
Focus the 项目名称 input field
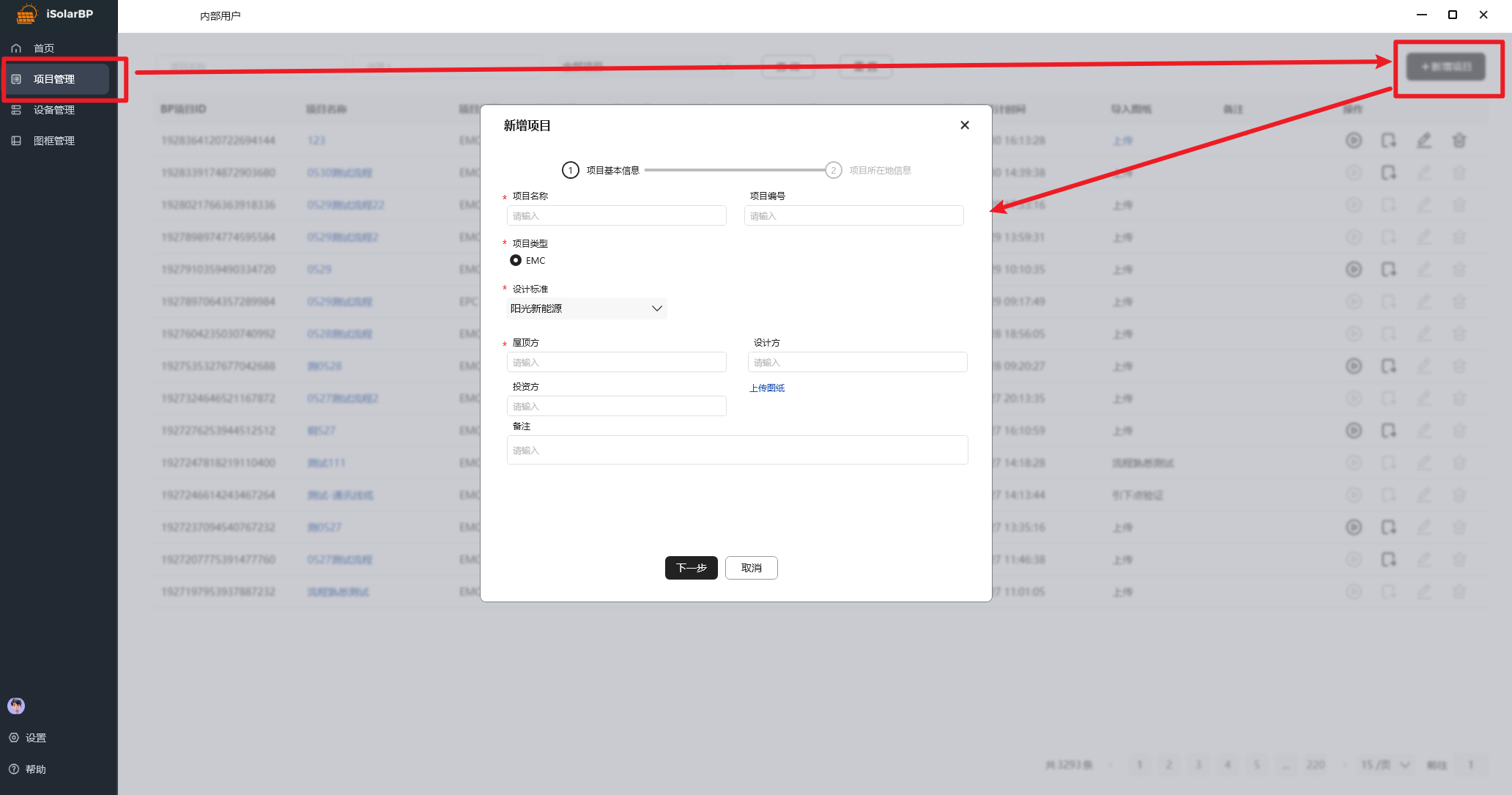[616, 215]
